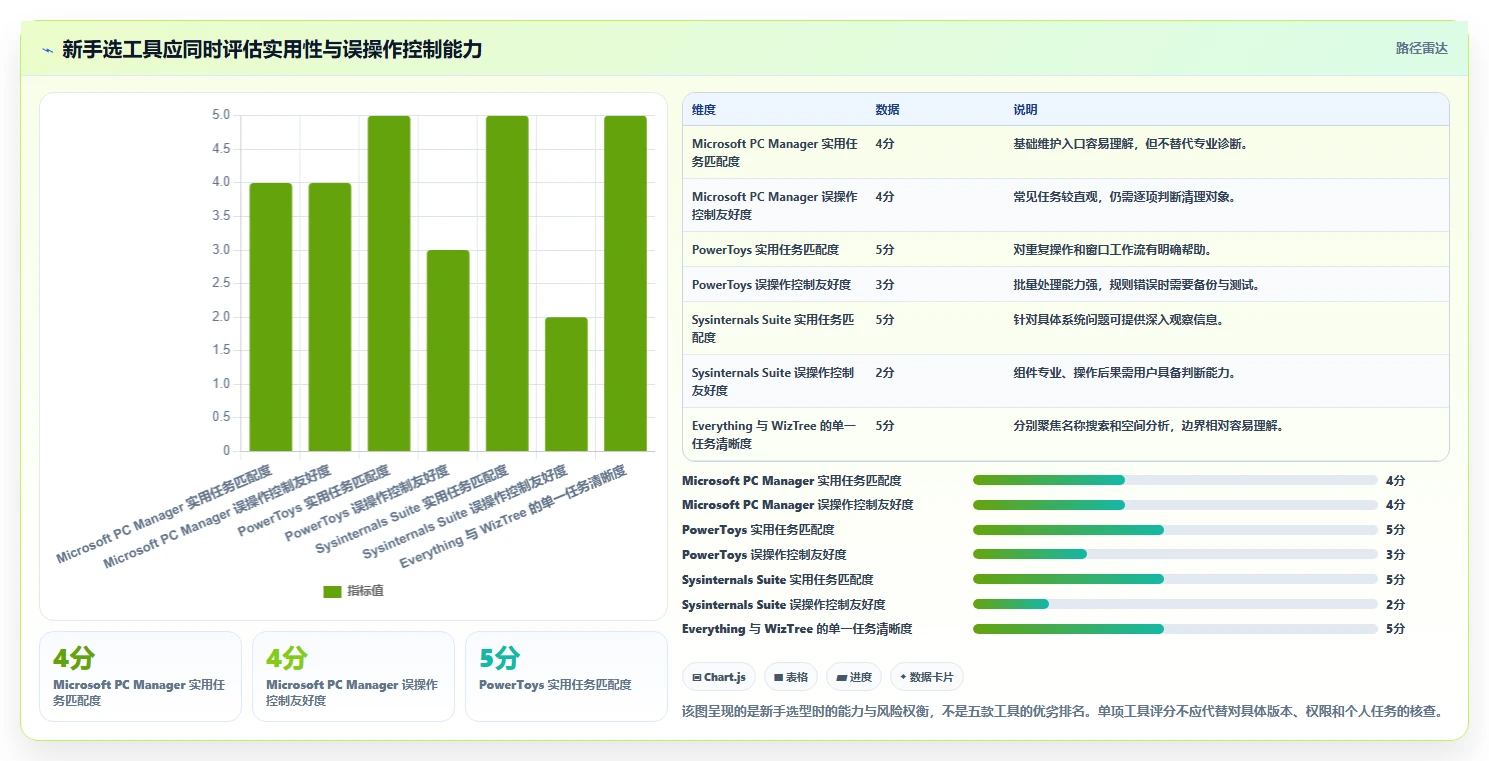Click progress label 'Everything 与 WizTree 的单一任务清晰度'

pyautogui.click(x=797, y=629)
